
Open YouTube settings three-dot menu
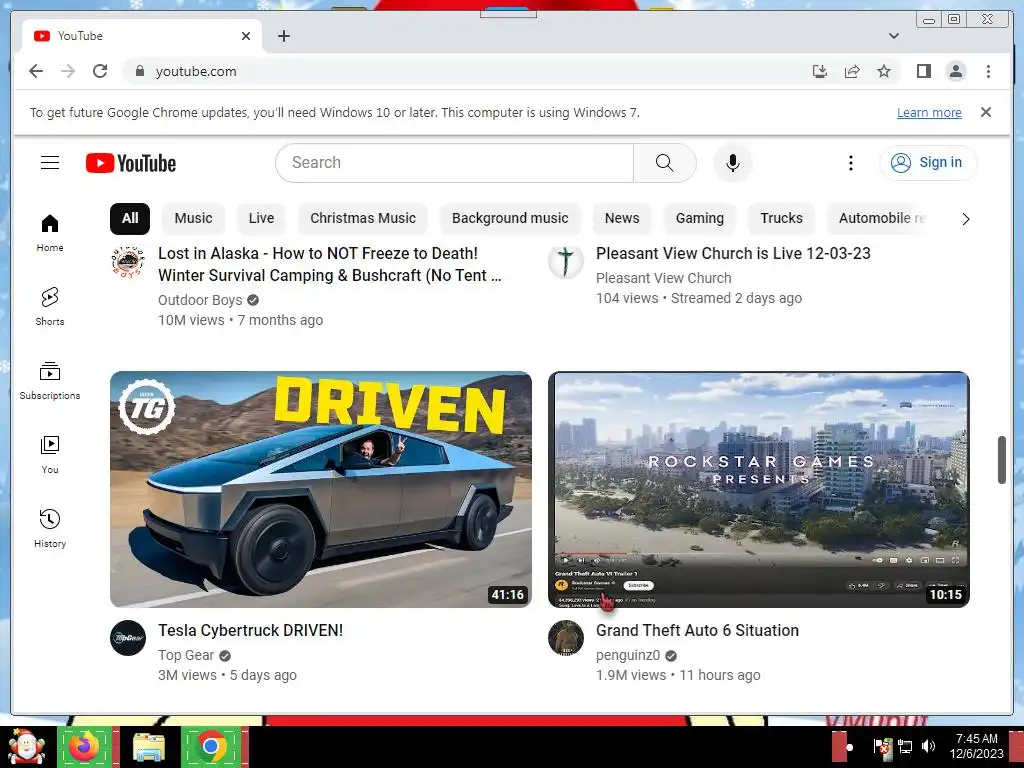(850, 163)
